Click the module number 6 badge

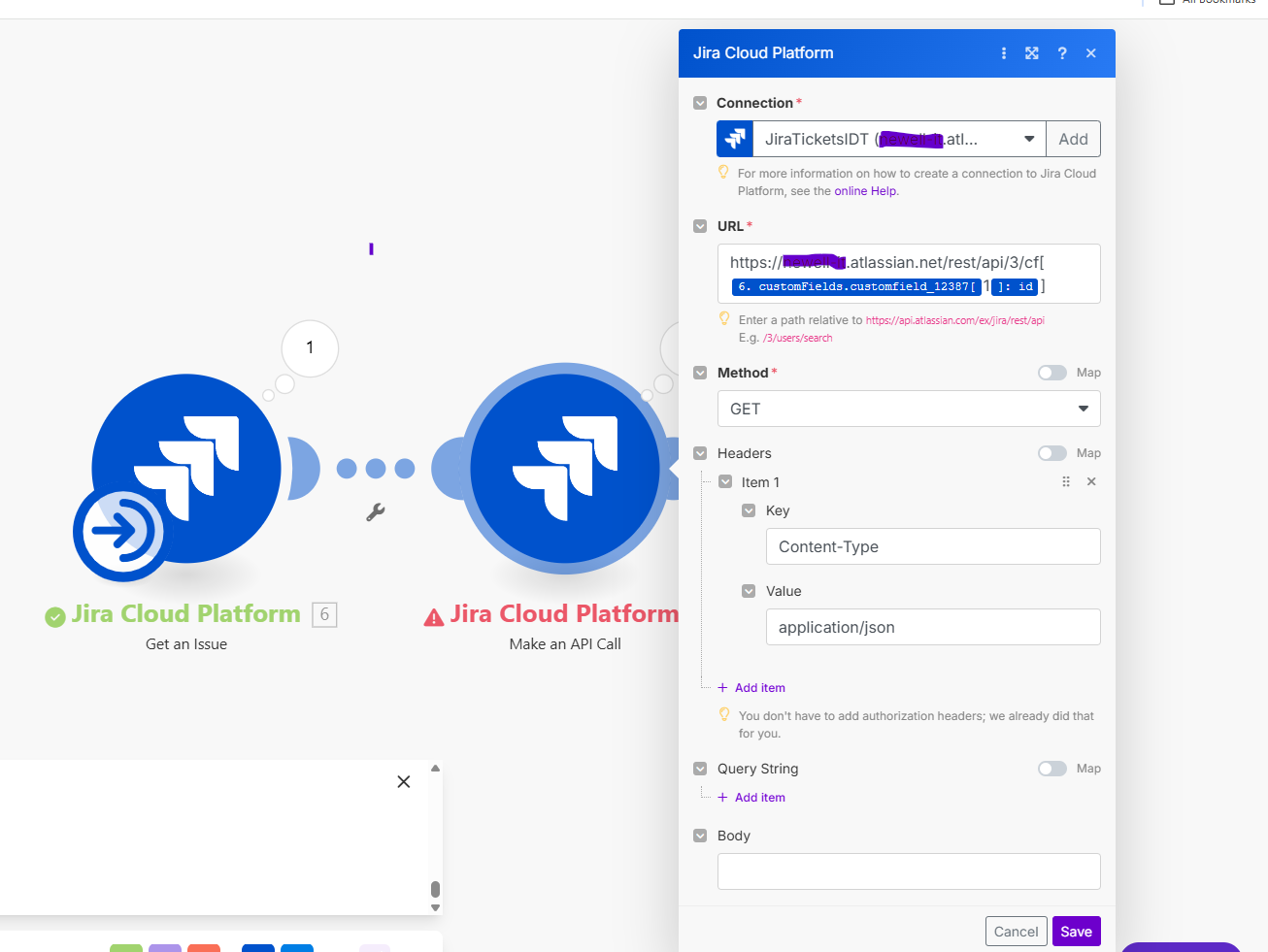(324, 614)
